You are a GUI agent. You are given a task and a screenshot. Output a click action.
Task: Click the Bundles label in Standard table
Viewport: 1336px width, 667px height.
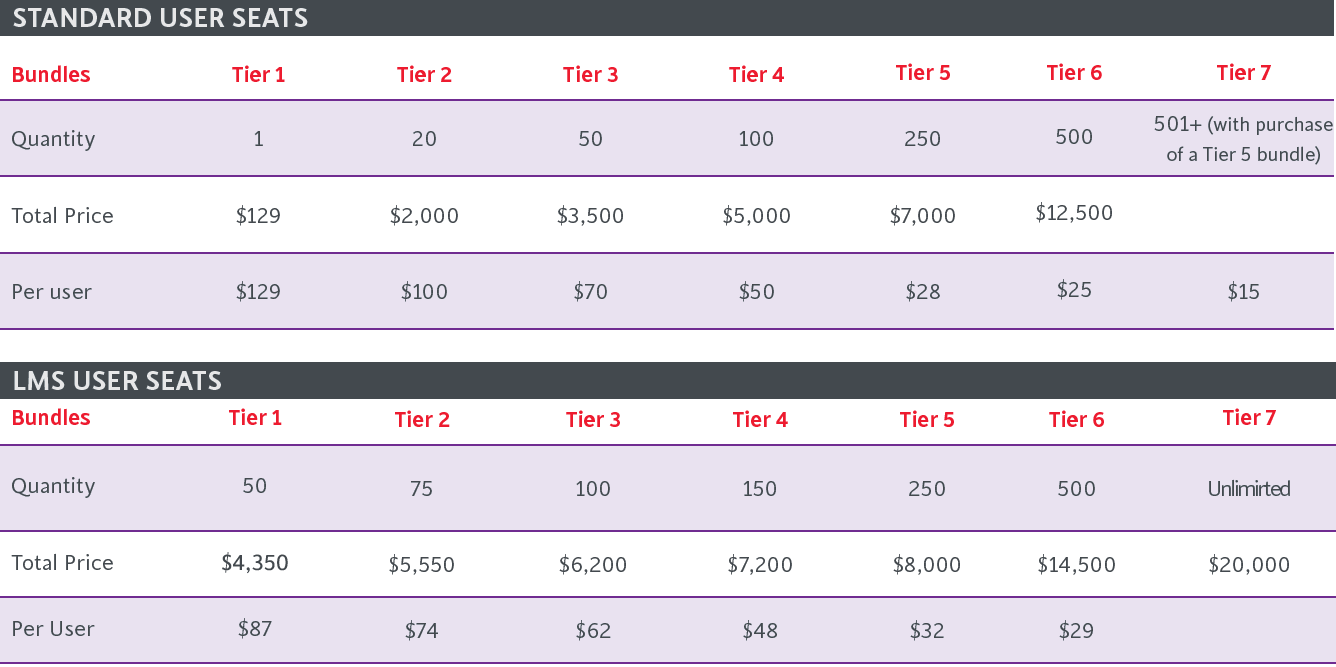pos(51,75)
